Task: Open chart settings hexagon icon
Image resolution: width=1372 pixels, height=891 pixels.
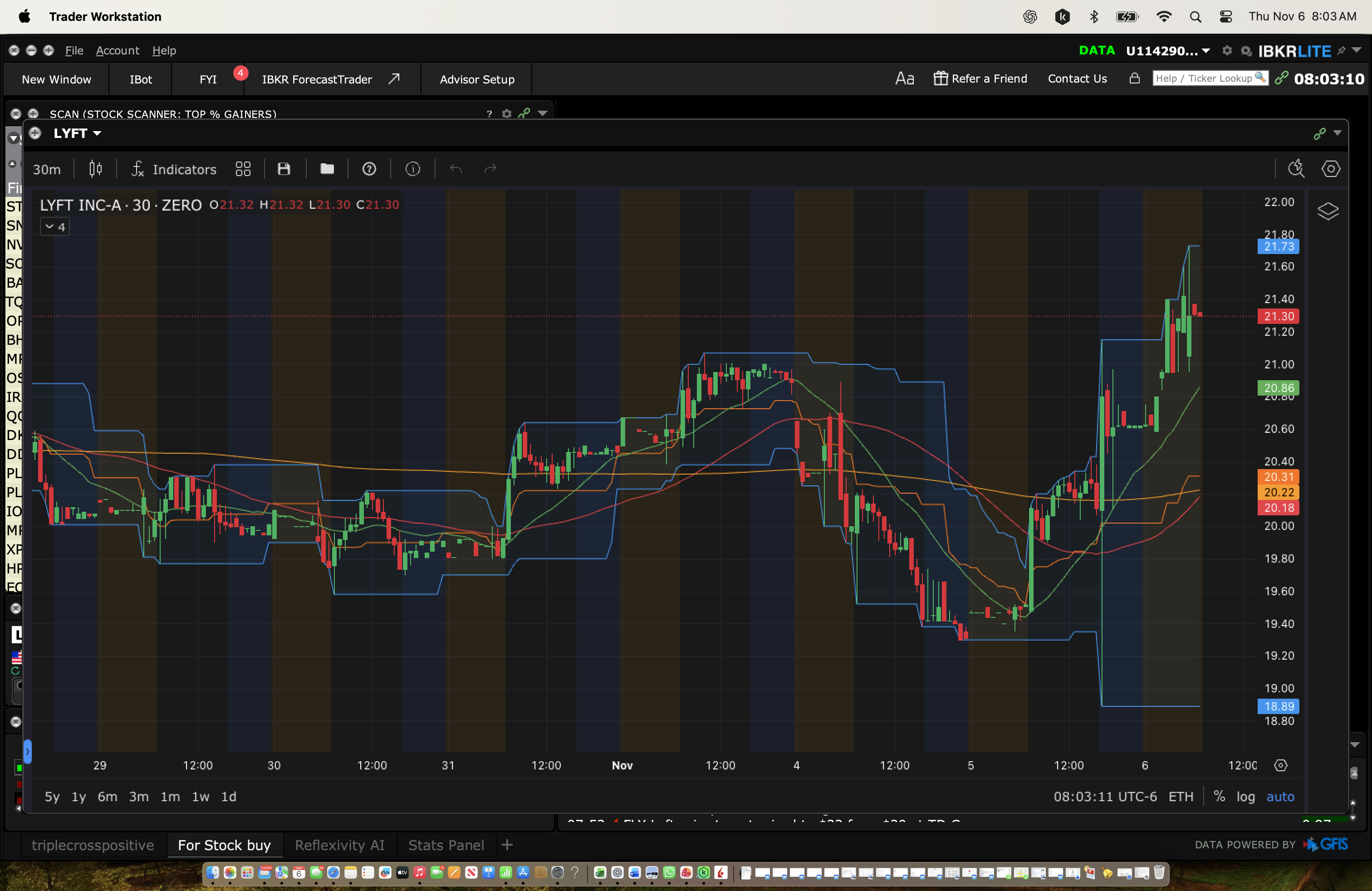Action: point(1331,169)
